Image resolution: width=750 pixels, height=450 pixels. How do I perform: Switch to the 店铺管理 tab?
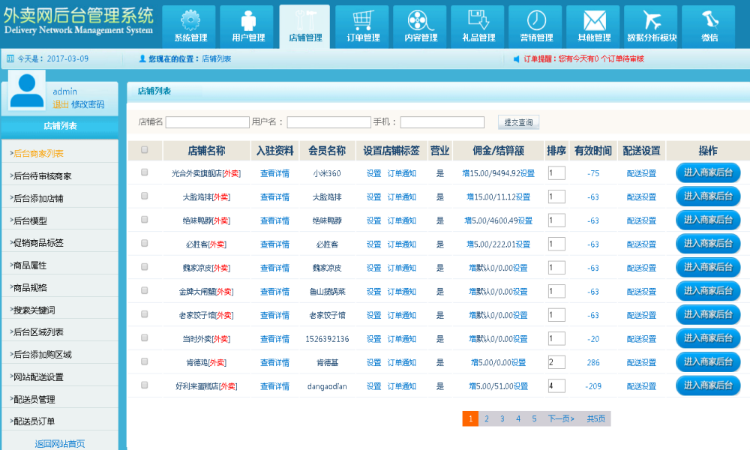coord(305,26)
